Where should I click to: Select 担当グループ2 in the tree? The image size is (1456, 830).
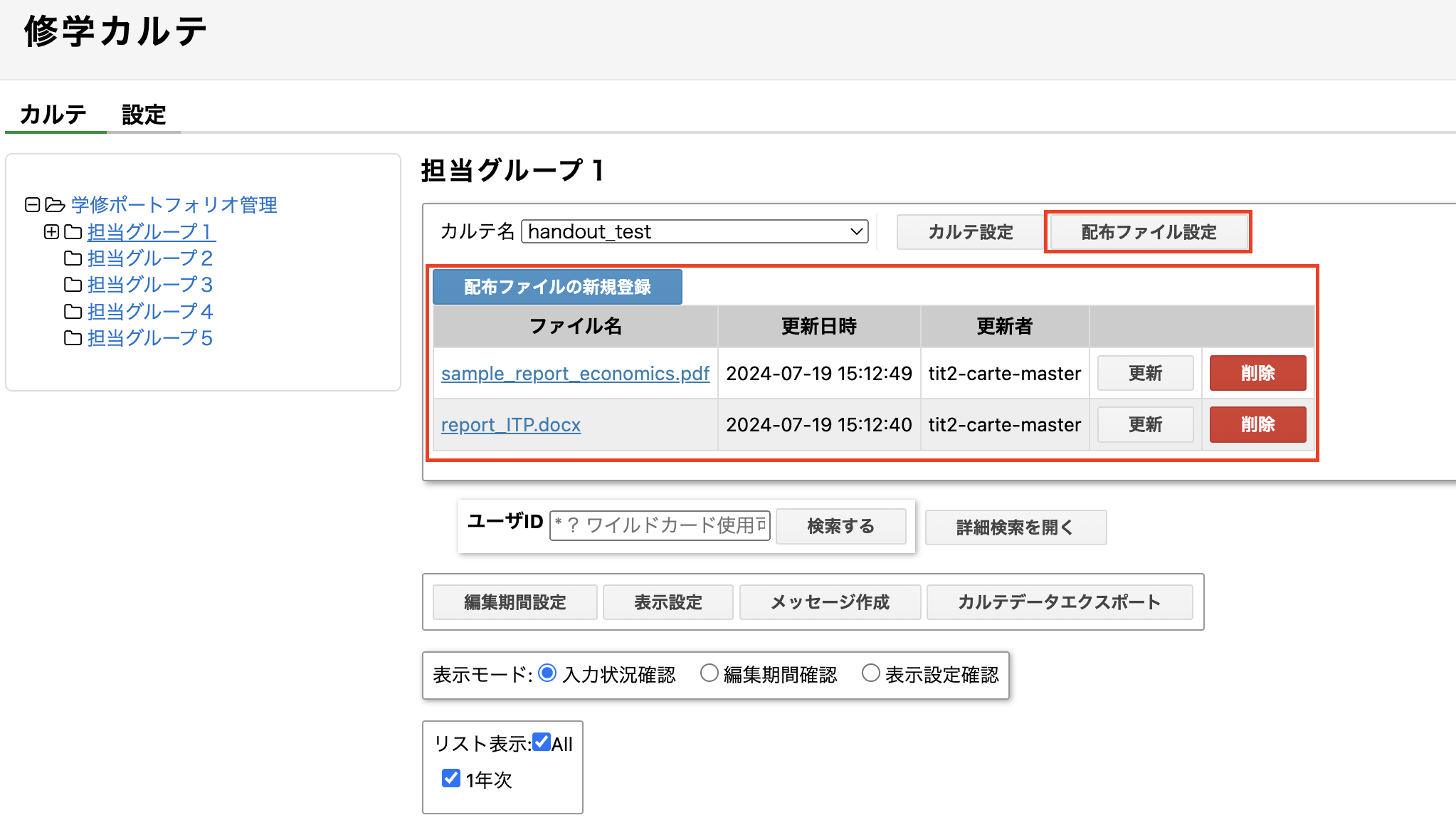click(150, 258)
